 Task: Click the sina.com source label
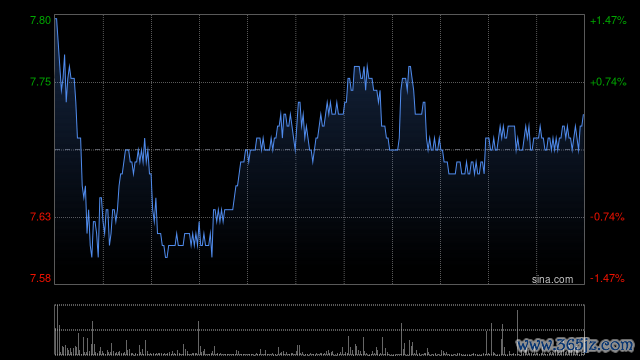pyautogui.click(x=552, y=280)
